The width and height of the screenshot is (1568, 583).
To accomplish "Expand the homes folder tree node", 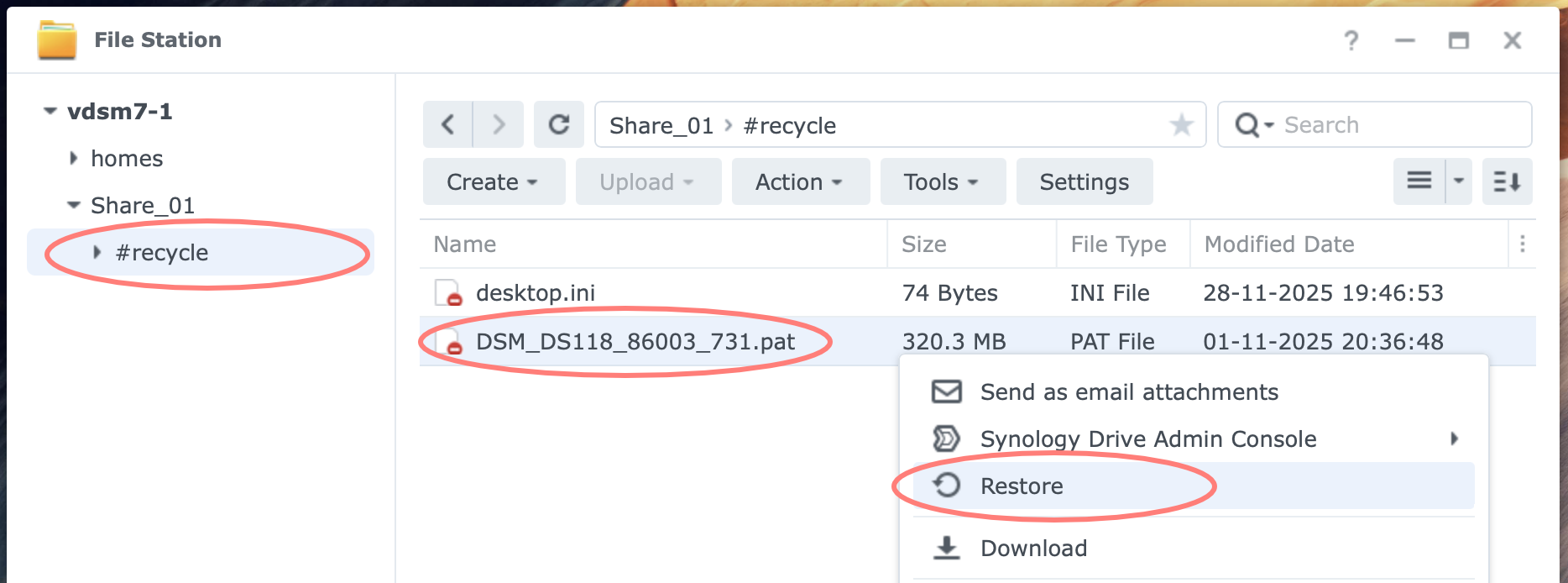I will tap(74, 158).
